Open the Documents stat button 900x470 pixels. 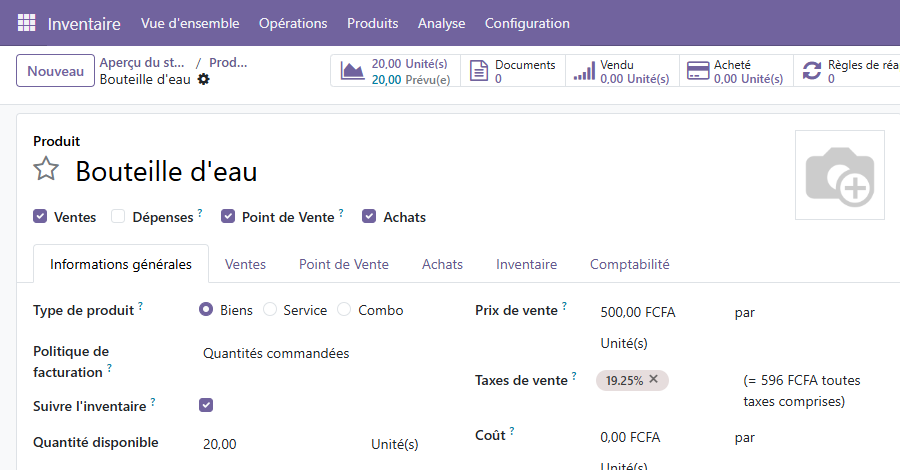[x=513, y=71]
